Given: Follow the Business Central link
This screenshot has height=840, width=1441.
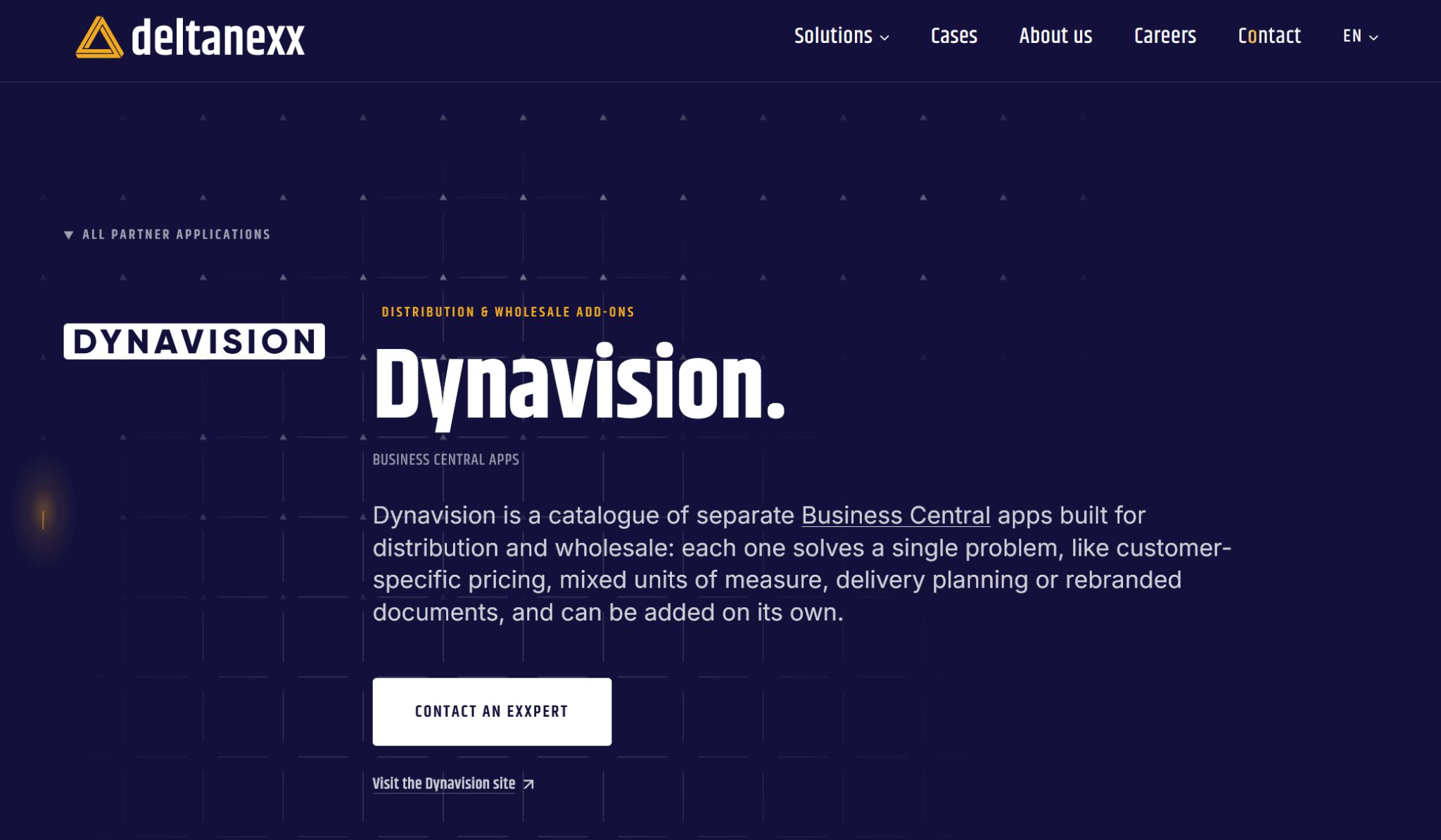Looking at the screenshot, I should click(896, 516).
